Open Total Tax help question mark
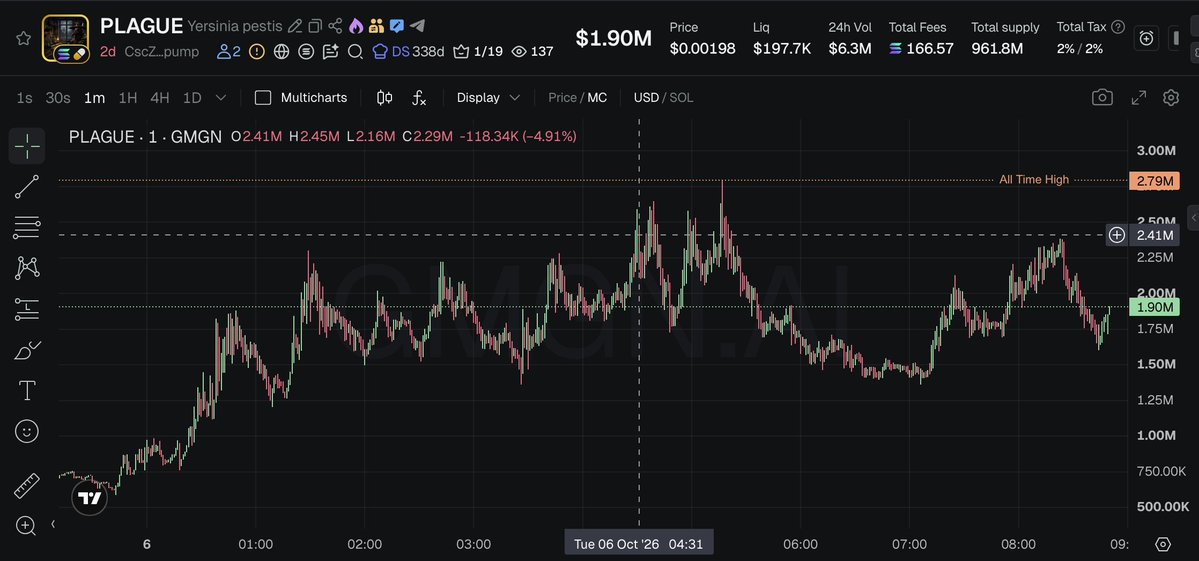 1118,27
